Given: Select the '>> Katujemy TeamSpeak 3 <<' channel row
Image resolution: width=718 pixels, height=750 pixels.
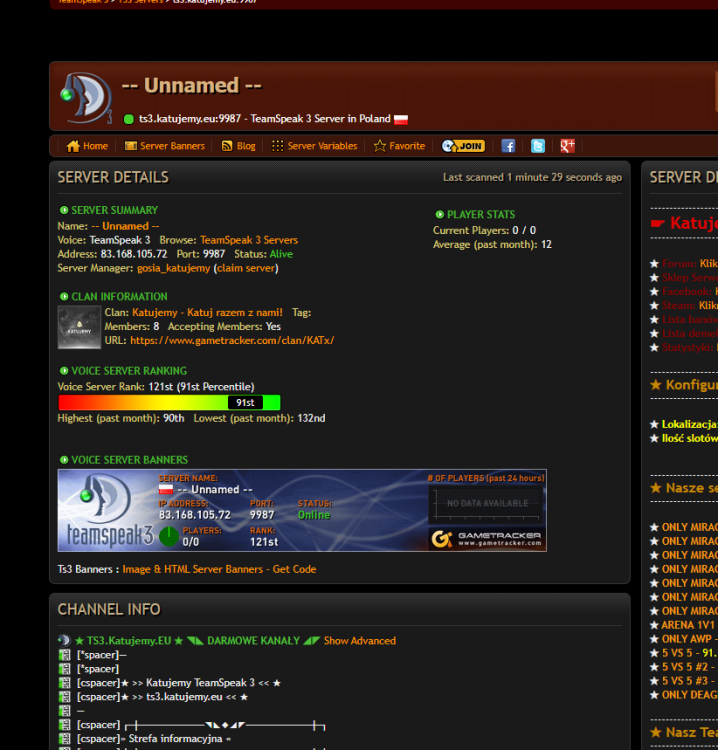Looking at the screenshot, I should pyautogui.click(x=179, y=683).
